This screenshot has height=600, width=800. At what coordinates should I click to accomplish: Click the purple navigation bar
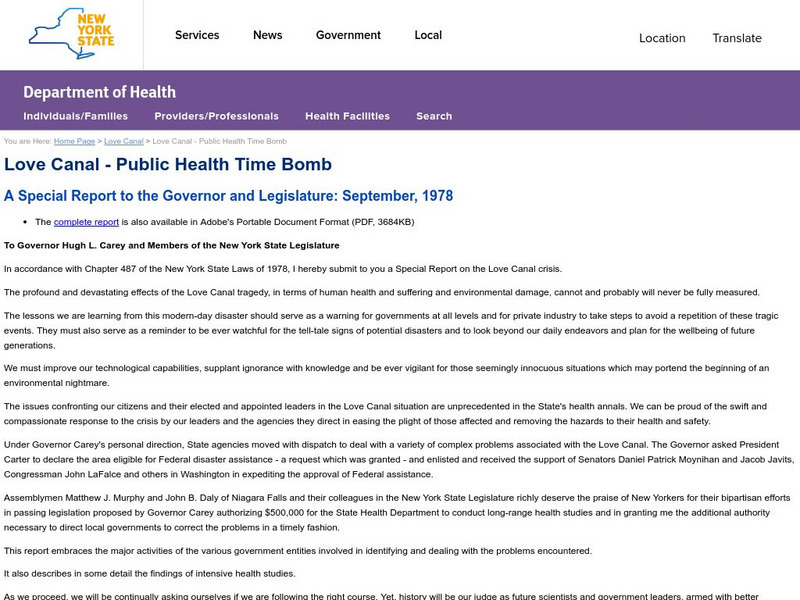coord(600,116)
